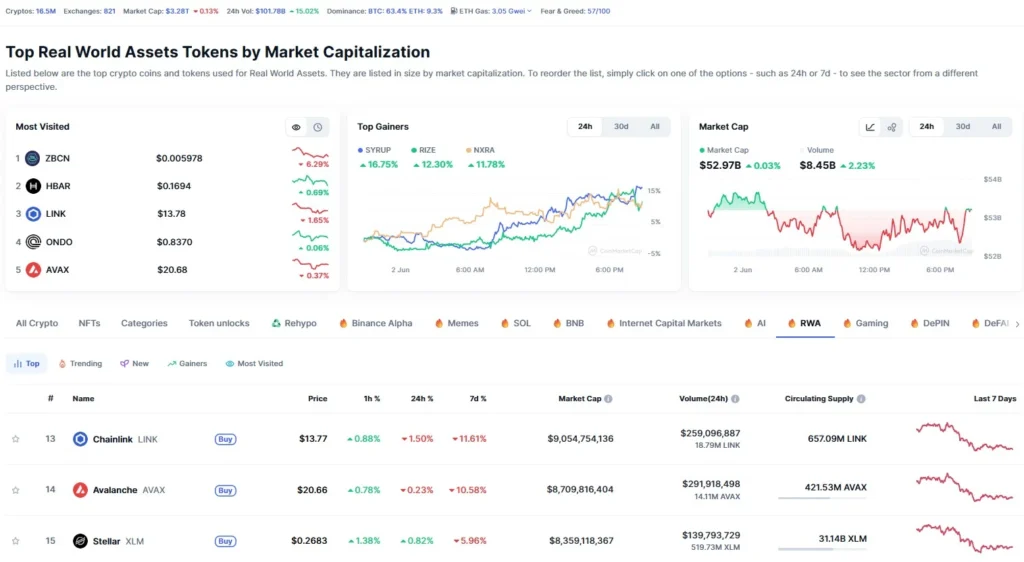
Task: Open the Memes tab
Action: pos(456,323)
